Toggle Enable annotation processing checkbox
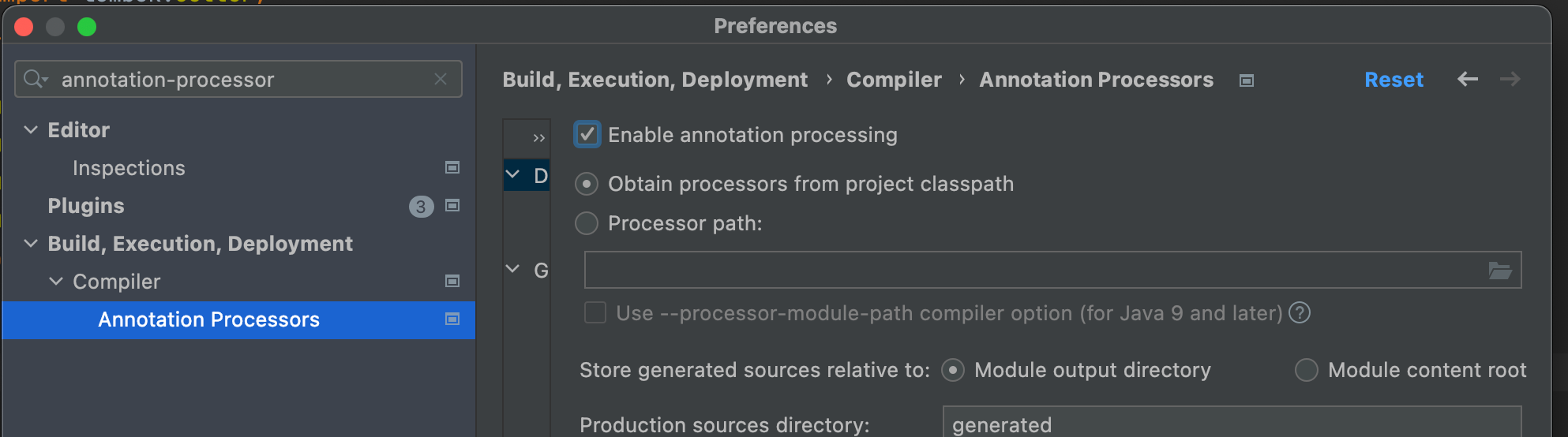 pyautogui.click(x=587, y=135)
